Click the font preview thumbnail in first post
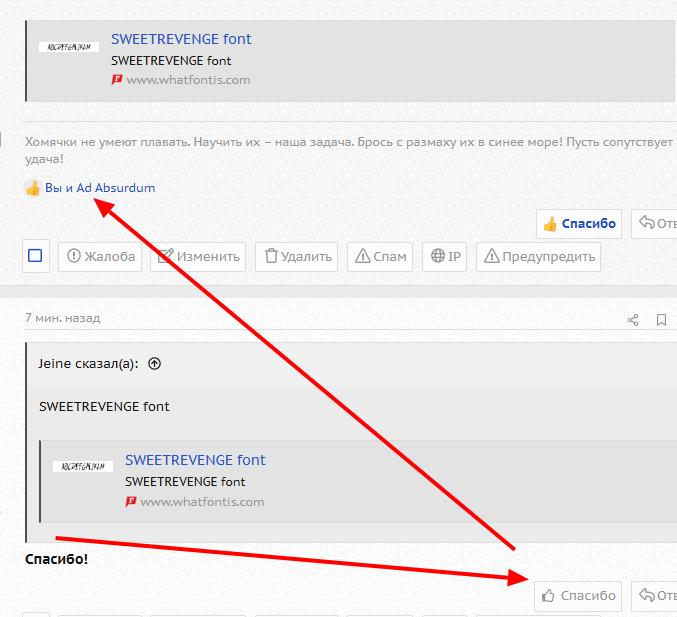Image resolution: width=677 pixels, height=617 pixels. (x=69, y=47)
